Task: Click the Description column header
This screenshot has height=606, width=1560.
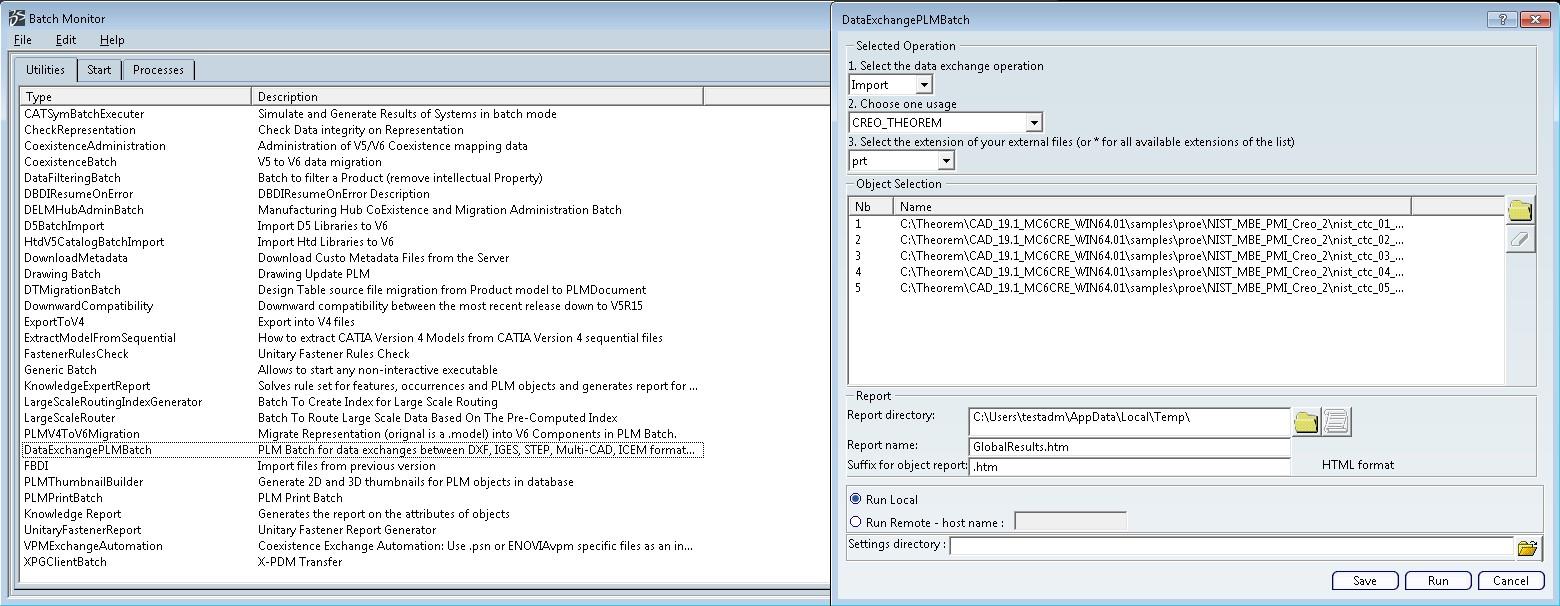Action: [478, 97]
